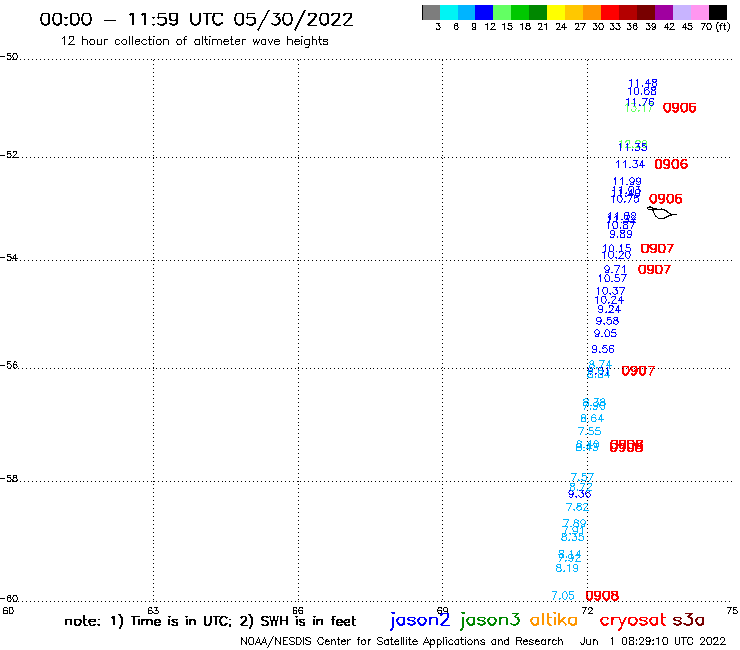Click the 0908 time label beside 7.05
The height and width of the screenshot is (650, 740).
(602, 596)
